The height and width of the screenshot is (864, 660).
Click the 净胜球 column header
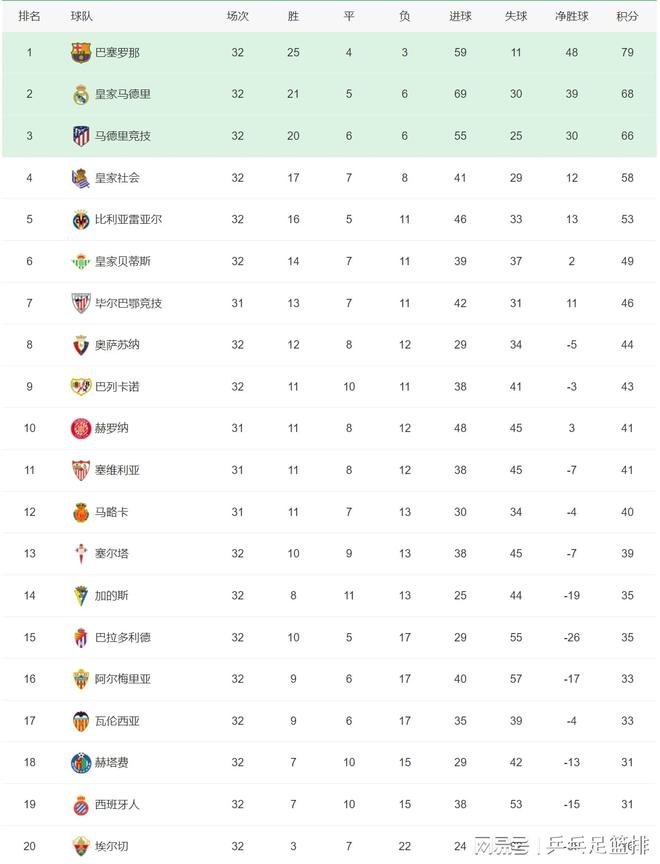coord(572,16)
